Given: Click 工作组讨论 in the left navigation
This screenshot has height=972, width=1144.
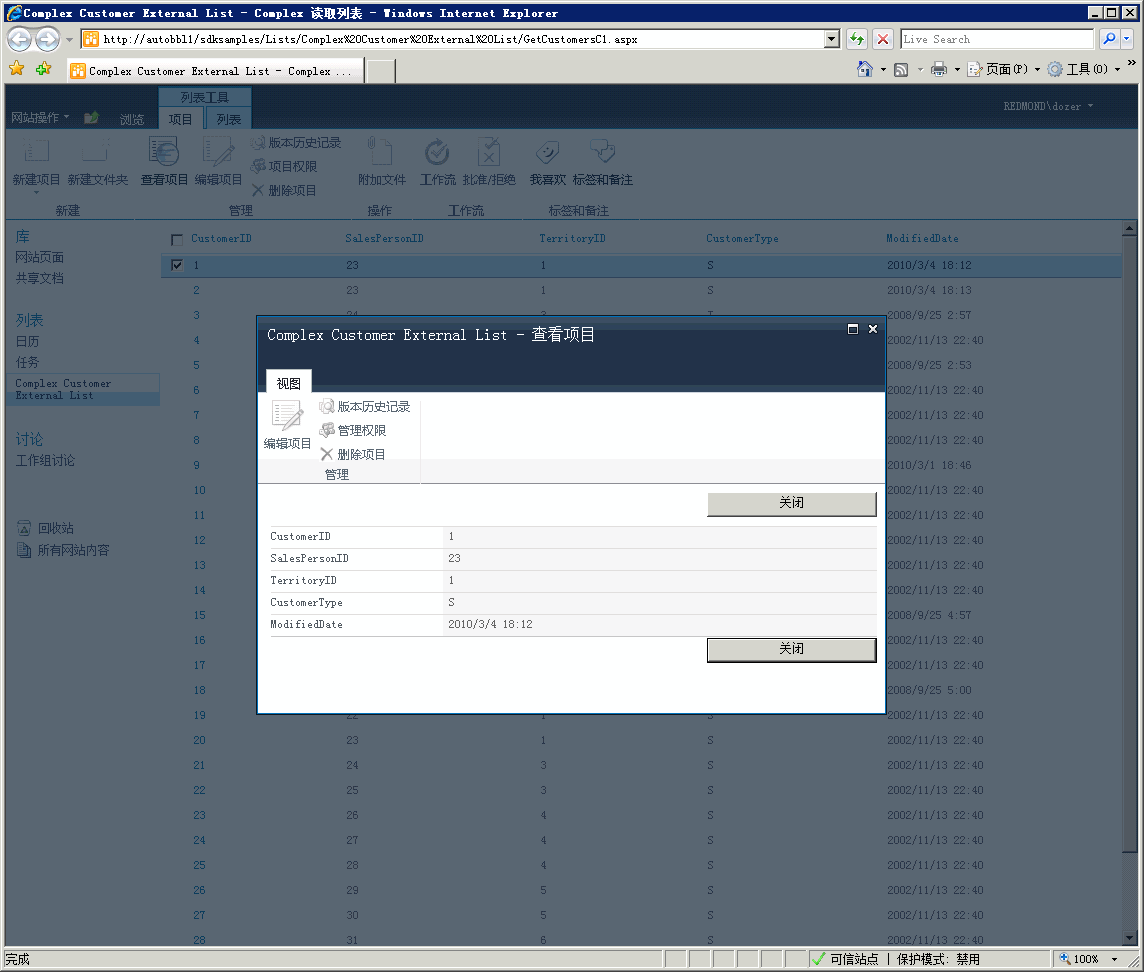Looking at the screenshot, I should tap(45, 460).
